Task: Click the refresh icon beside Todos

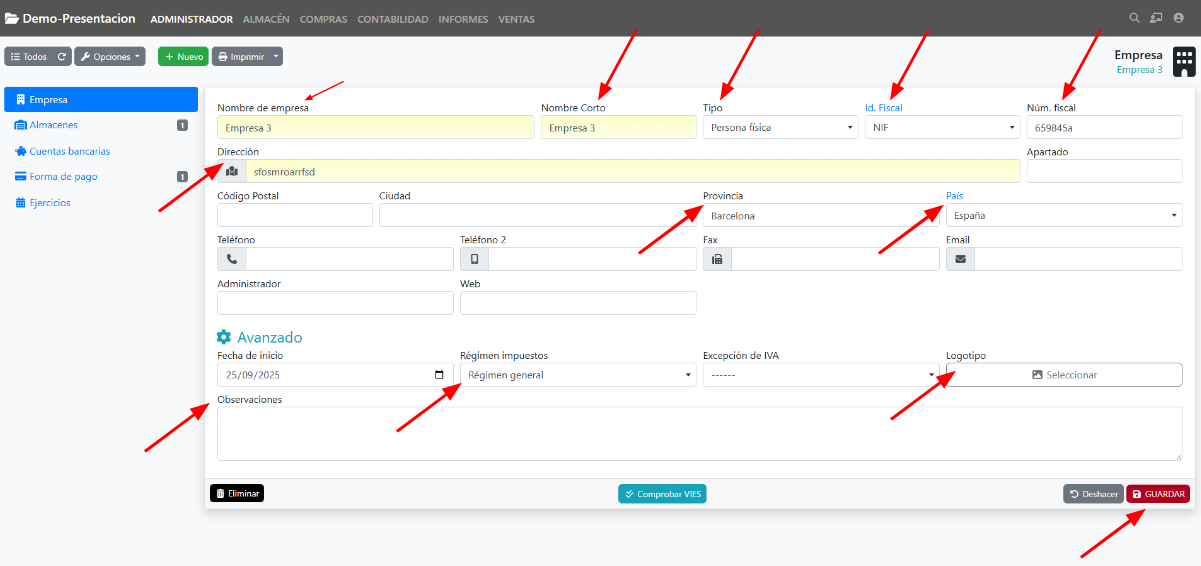Action: (62, 57)
